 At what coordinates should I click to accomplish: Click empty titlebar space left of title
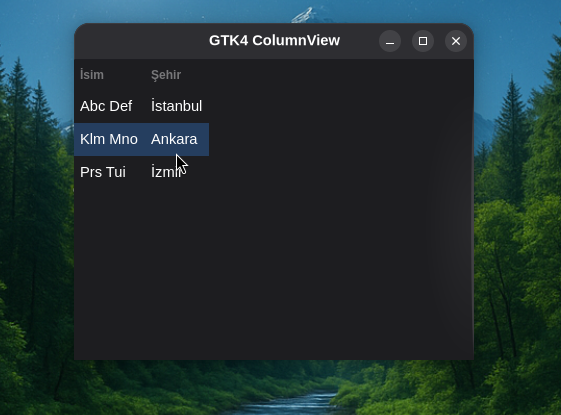click(x=141, y=41)
